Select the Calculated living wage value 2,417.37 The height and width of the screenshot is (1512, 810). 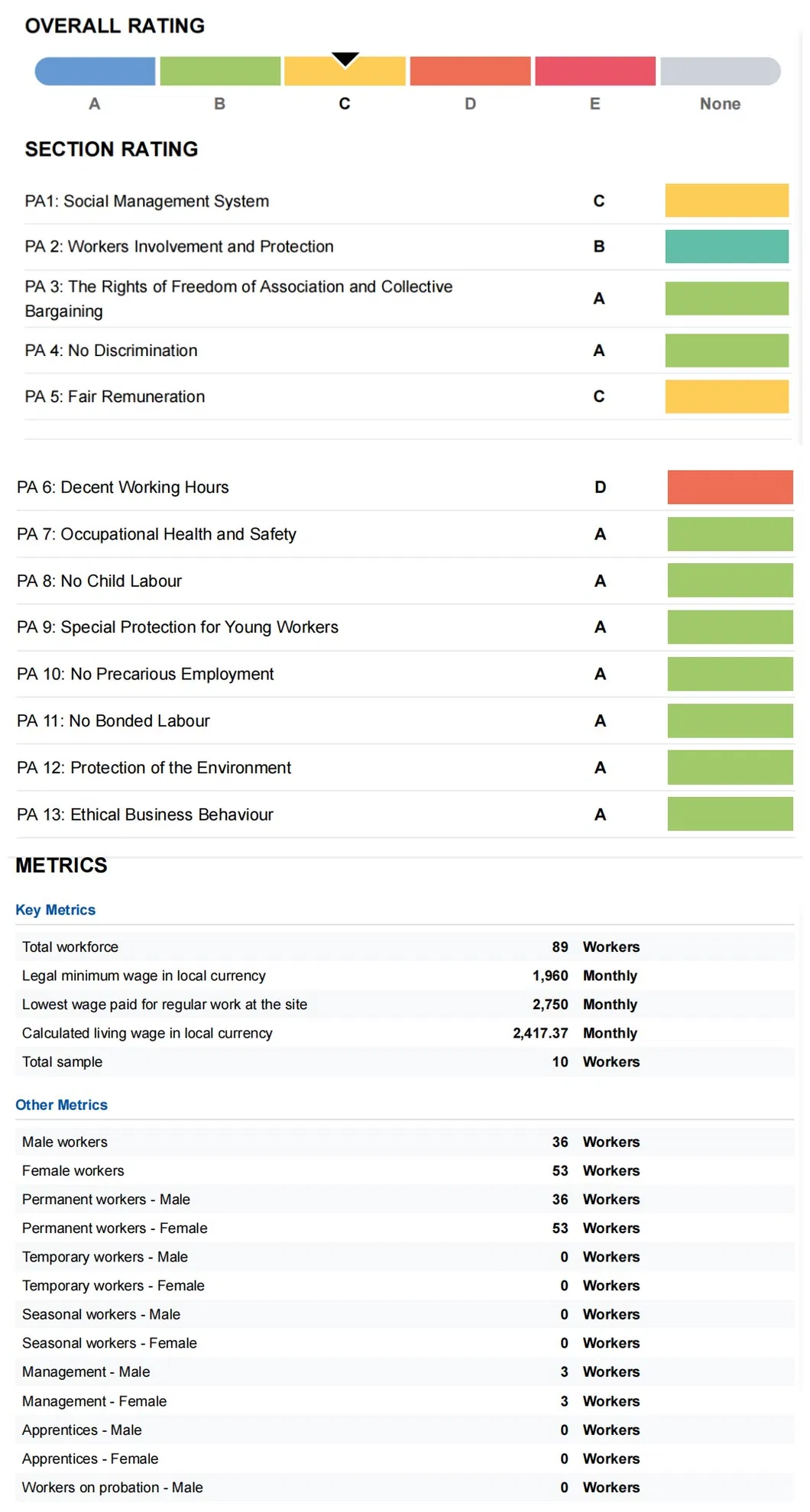tap(540, 1033)
